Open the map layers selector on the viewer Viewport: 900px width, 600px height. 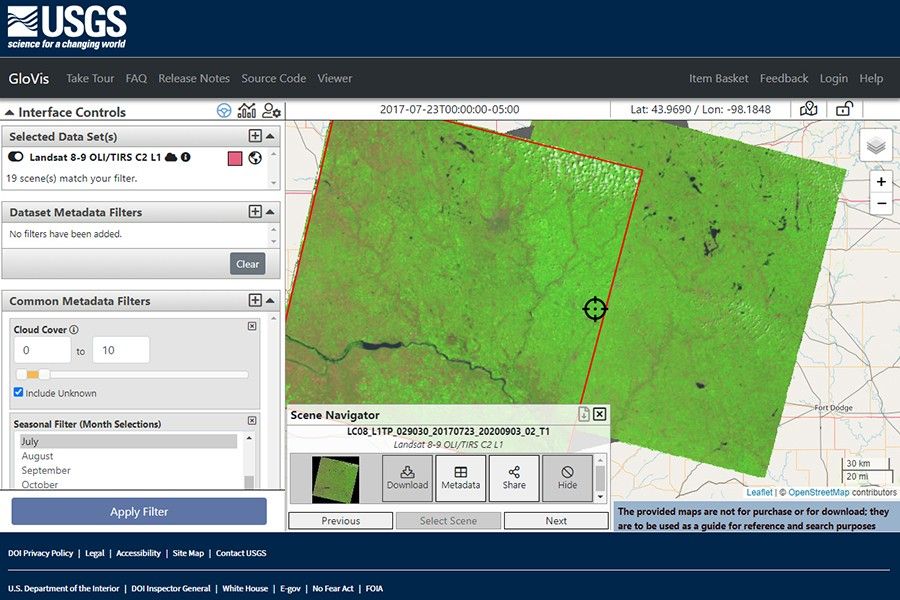pyautogui.click(x=876, y=145)
